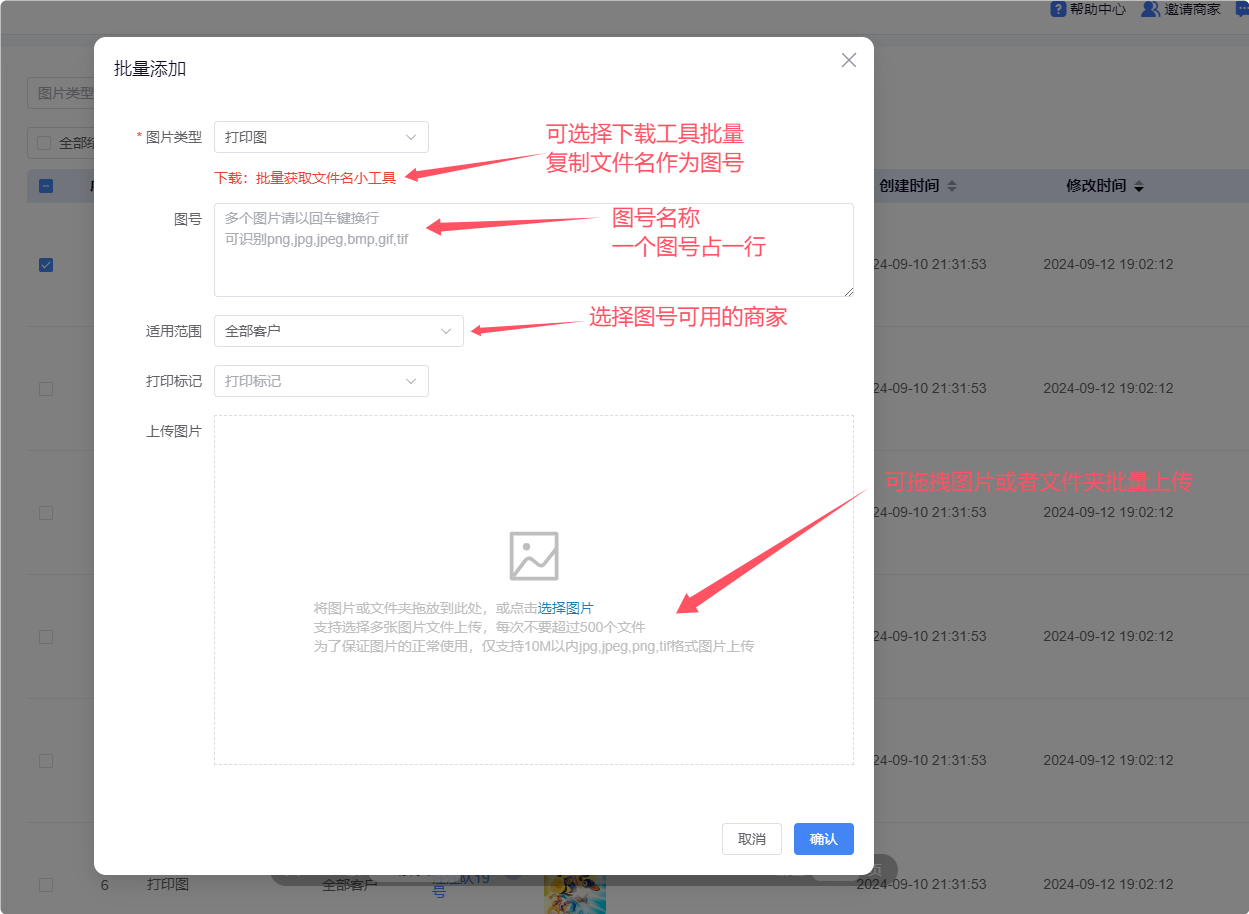1249x914 pixels.
Task: Toggle the 全部 checkbox above the table
Action: click(44, 143)
